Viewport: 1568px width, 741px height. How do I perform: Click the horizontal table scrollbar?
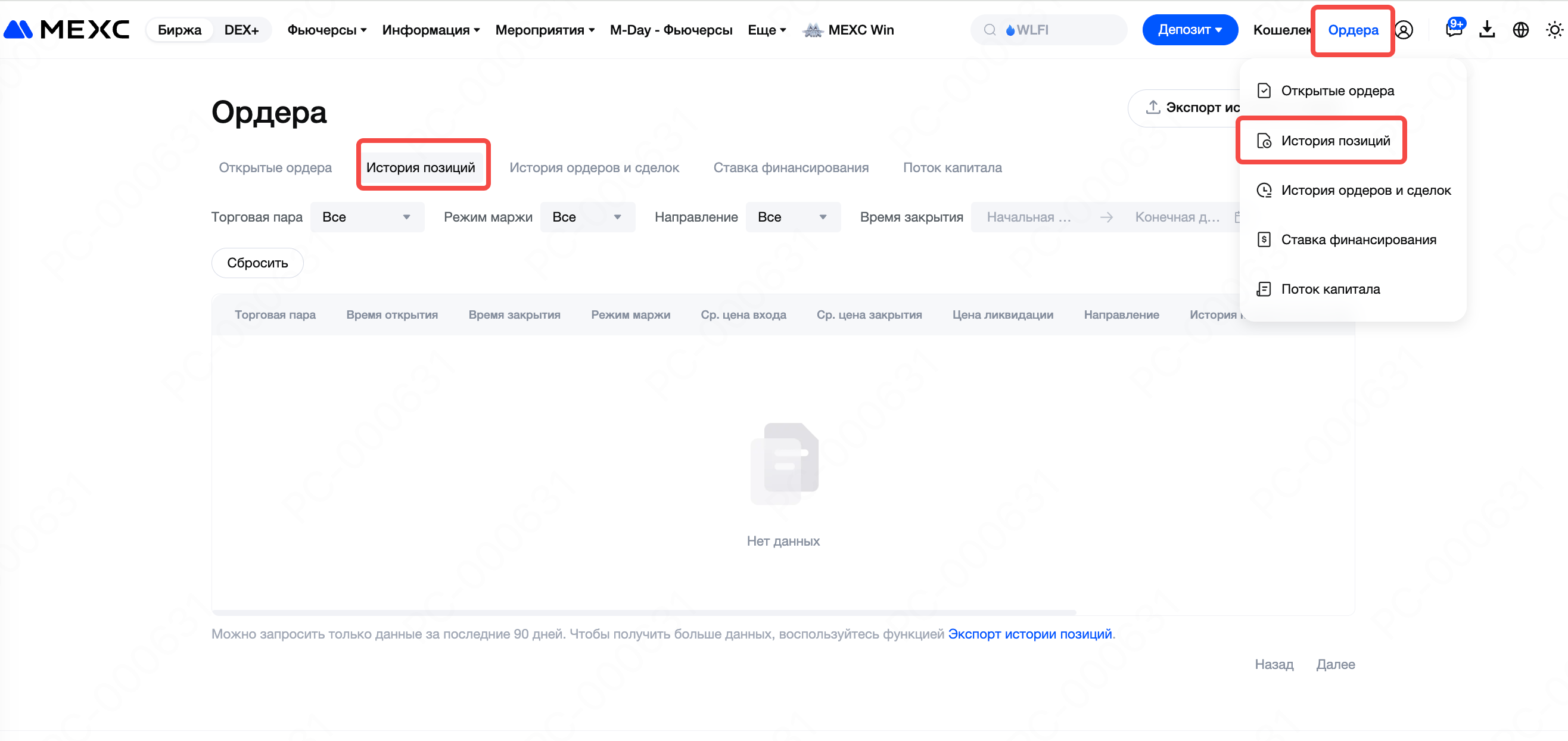click(643, 612)
